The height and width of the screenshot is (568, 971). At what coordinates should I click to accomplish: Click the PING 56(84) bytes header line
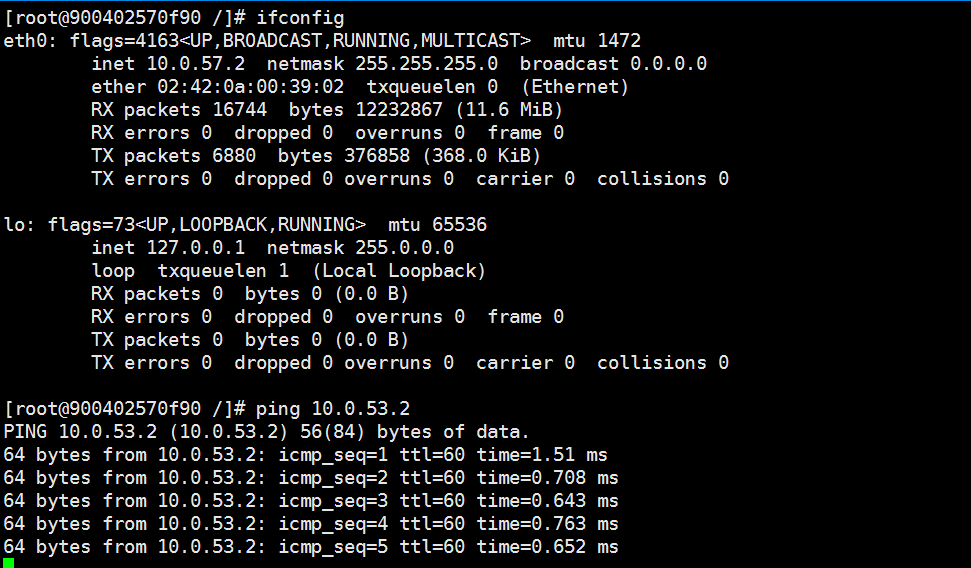[x=266, y=432]
